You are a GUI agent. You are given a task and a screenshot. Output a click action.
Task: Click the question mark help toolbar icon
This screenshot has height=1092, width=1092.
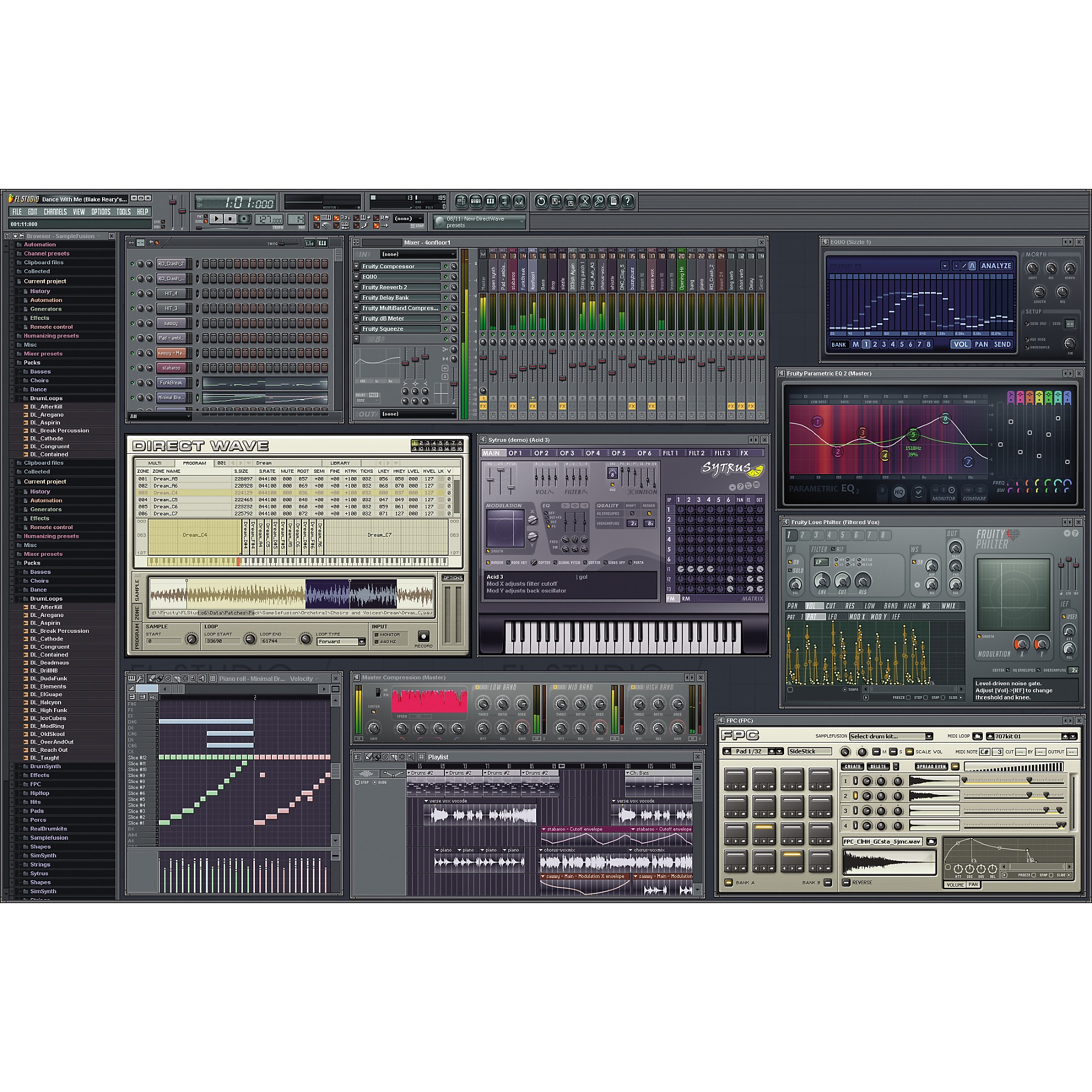click(x=627, y=201)
